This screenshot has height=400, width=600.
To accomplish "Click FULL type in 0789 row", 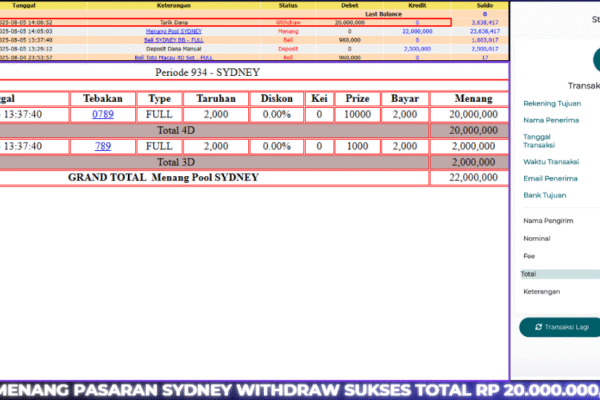I will [159, 114].
